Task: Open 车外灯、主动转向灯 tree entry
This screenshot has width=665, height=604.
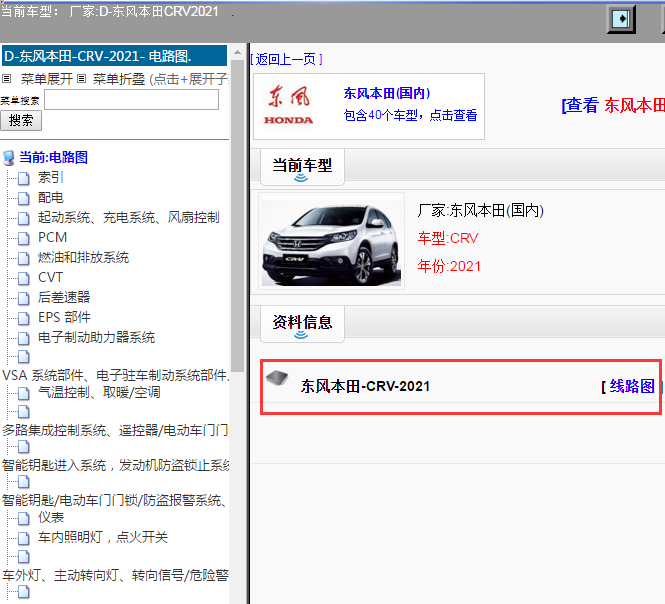Action: (115, 575)
